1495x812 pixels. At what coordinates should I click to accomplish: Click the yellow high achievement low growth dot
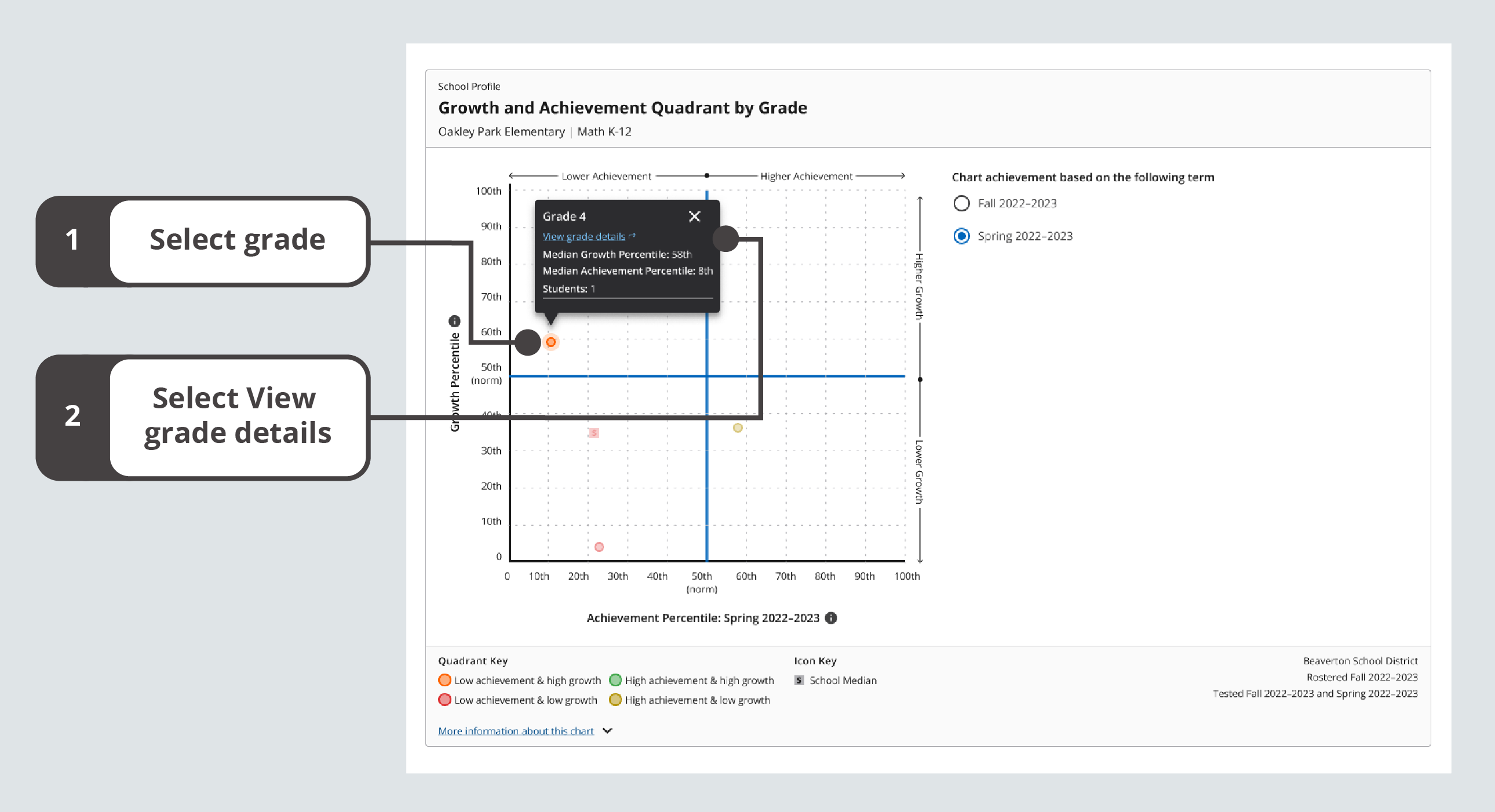click(x=737, y=428)
